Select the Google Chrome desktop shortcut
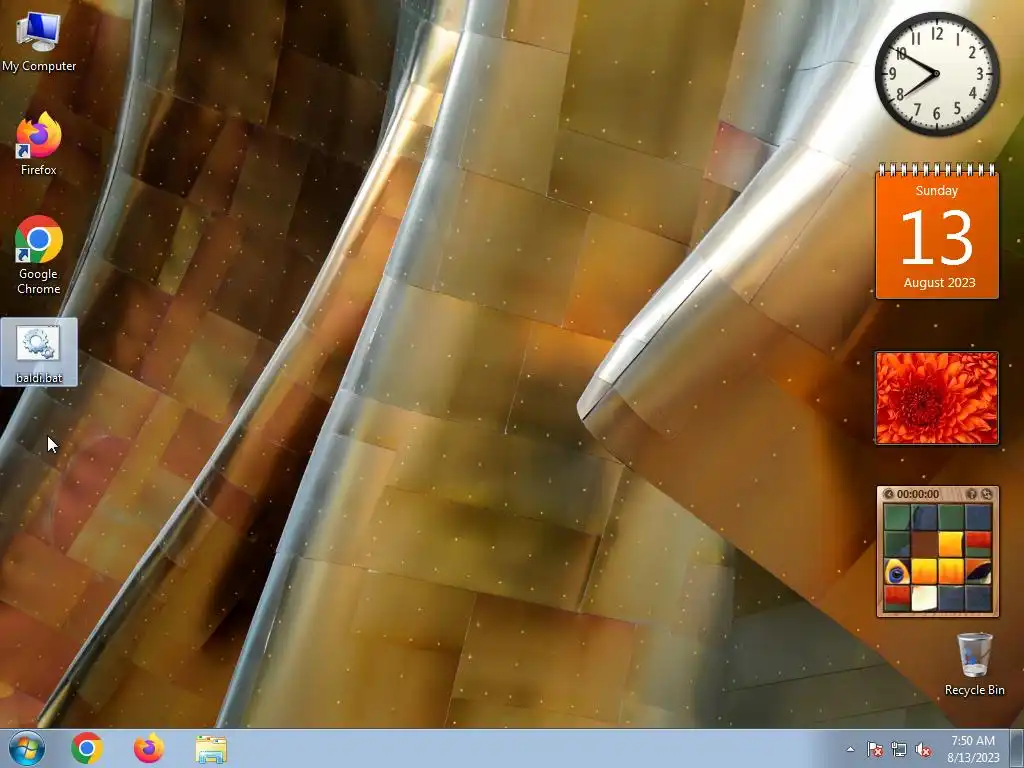 coord(39,255)
